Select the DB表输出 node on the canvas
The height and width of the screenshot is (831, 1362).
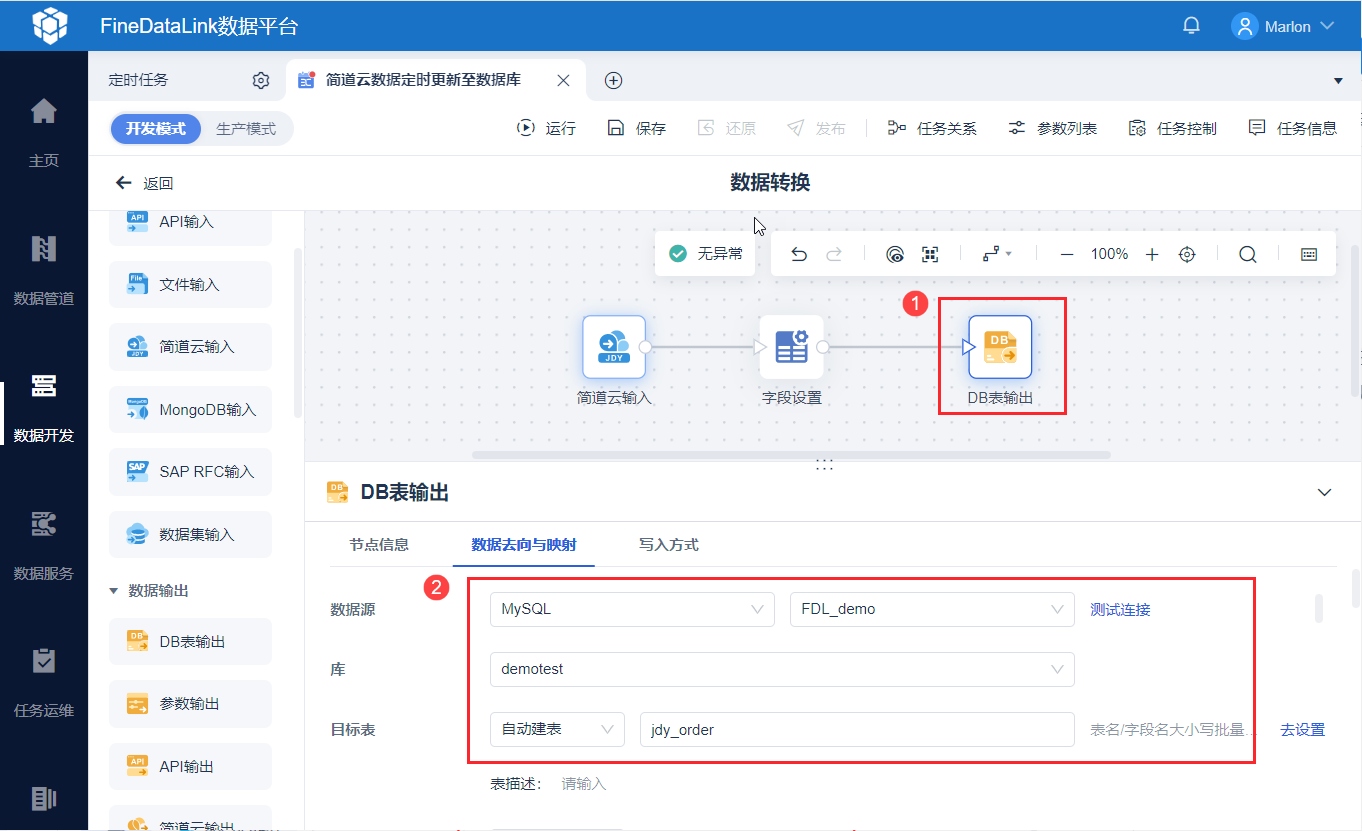click(x=1000, y=347)
